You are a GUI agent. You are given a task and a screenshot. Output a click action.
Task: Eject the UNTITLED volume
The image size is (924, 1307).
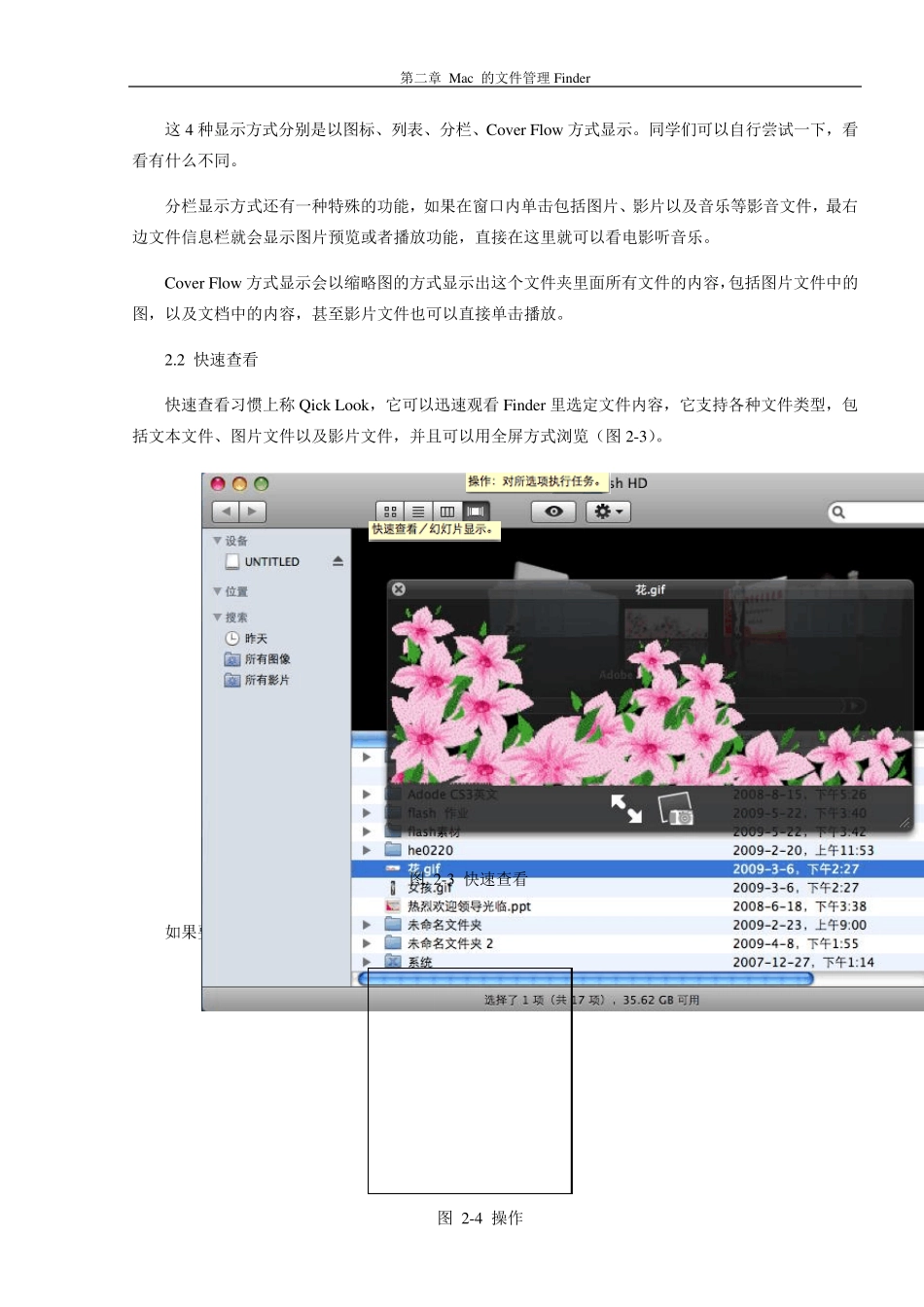click(338, 561)
